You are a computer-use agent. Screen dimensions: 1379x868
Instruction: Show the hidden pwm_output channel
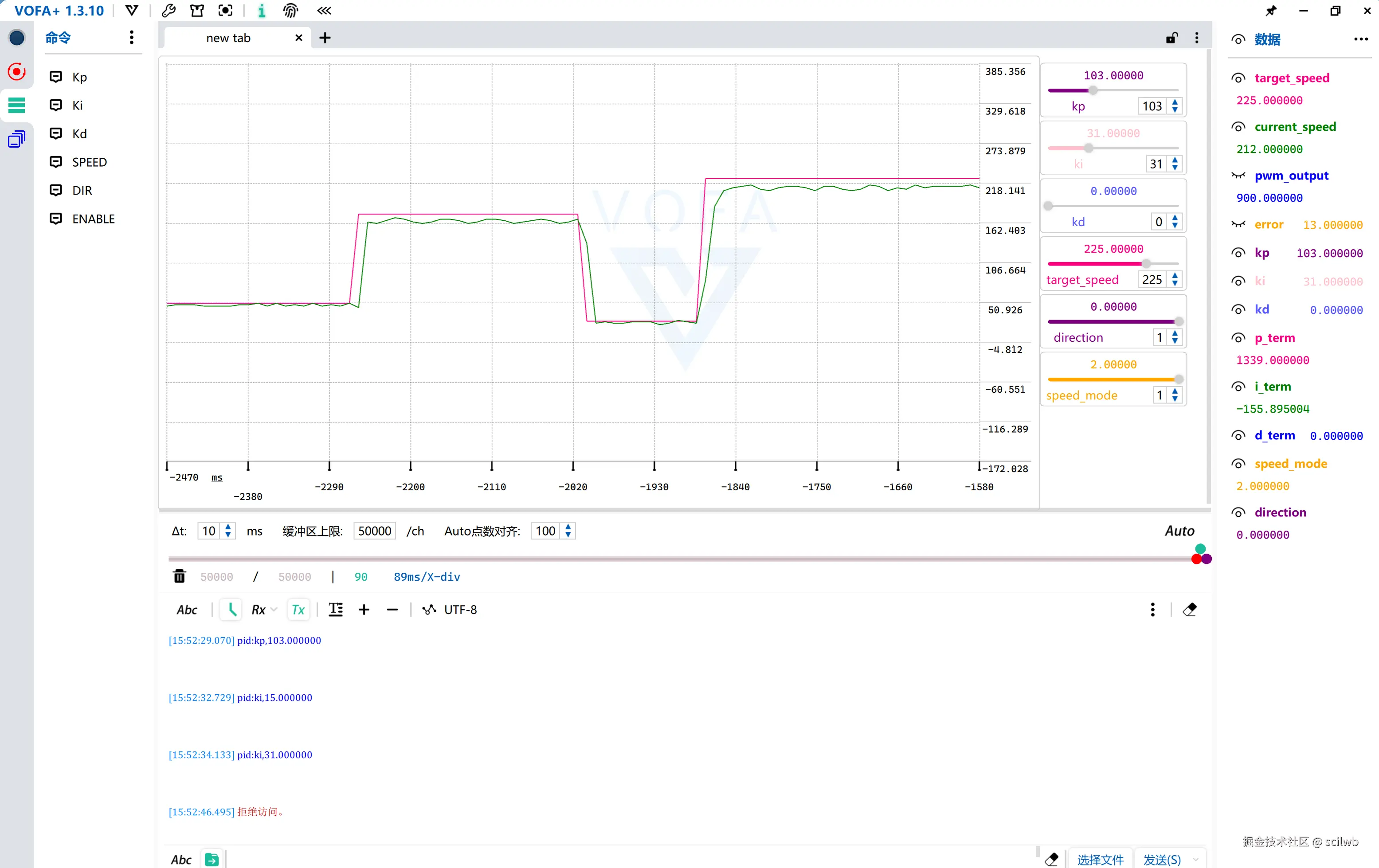pos(1238,176)
